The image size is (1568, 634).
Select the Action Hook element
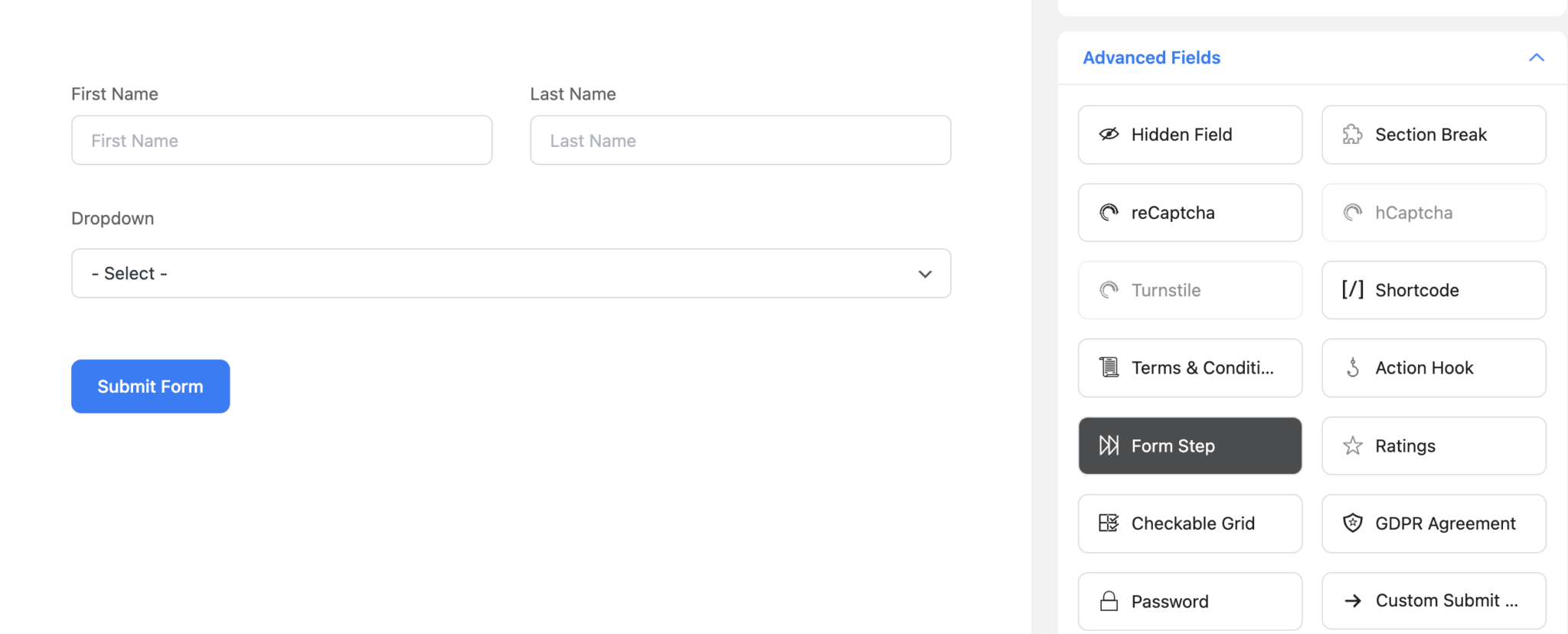pos(1432,368)
